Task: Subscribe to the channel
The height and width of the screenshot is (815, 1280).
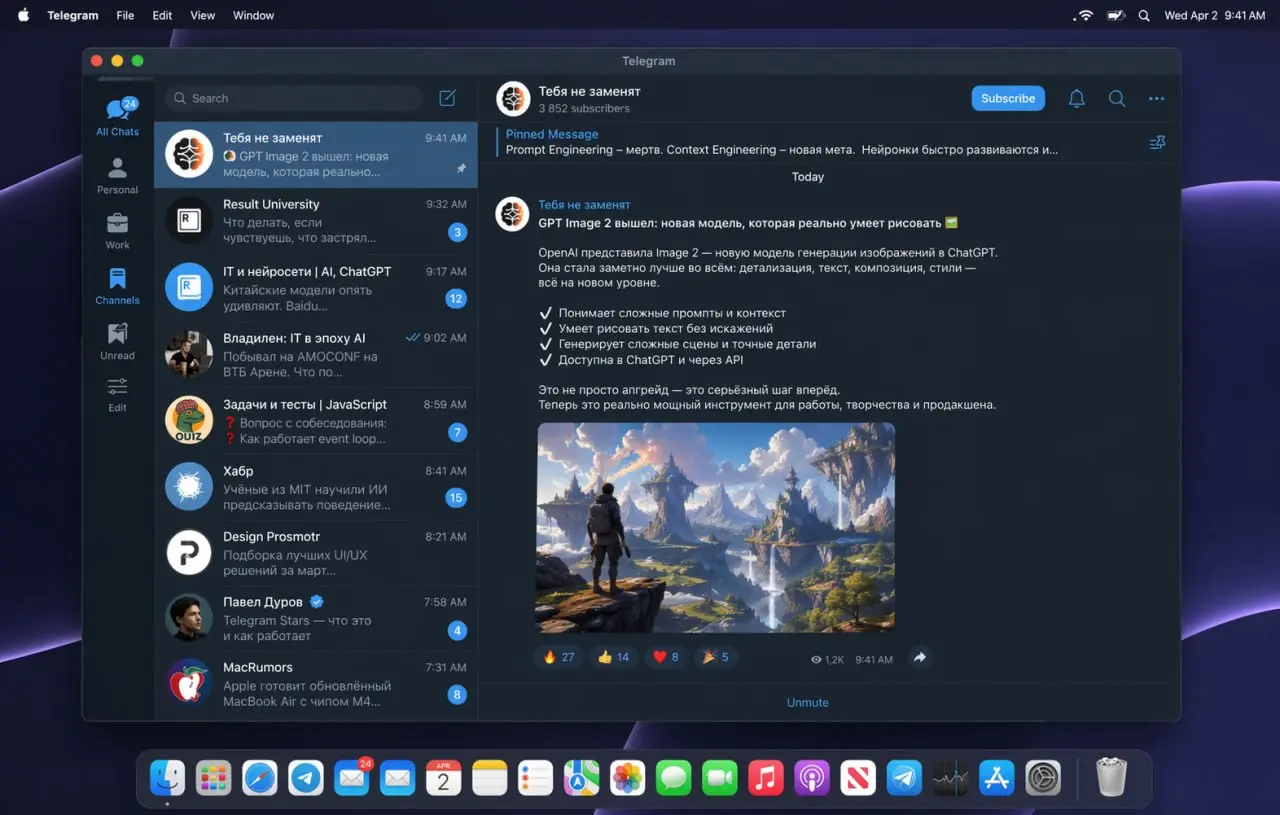Action: [1008, 98]
